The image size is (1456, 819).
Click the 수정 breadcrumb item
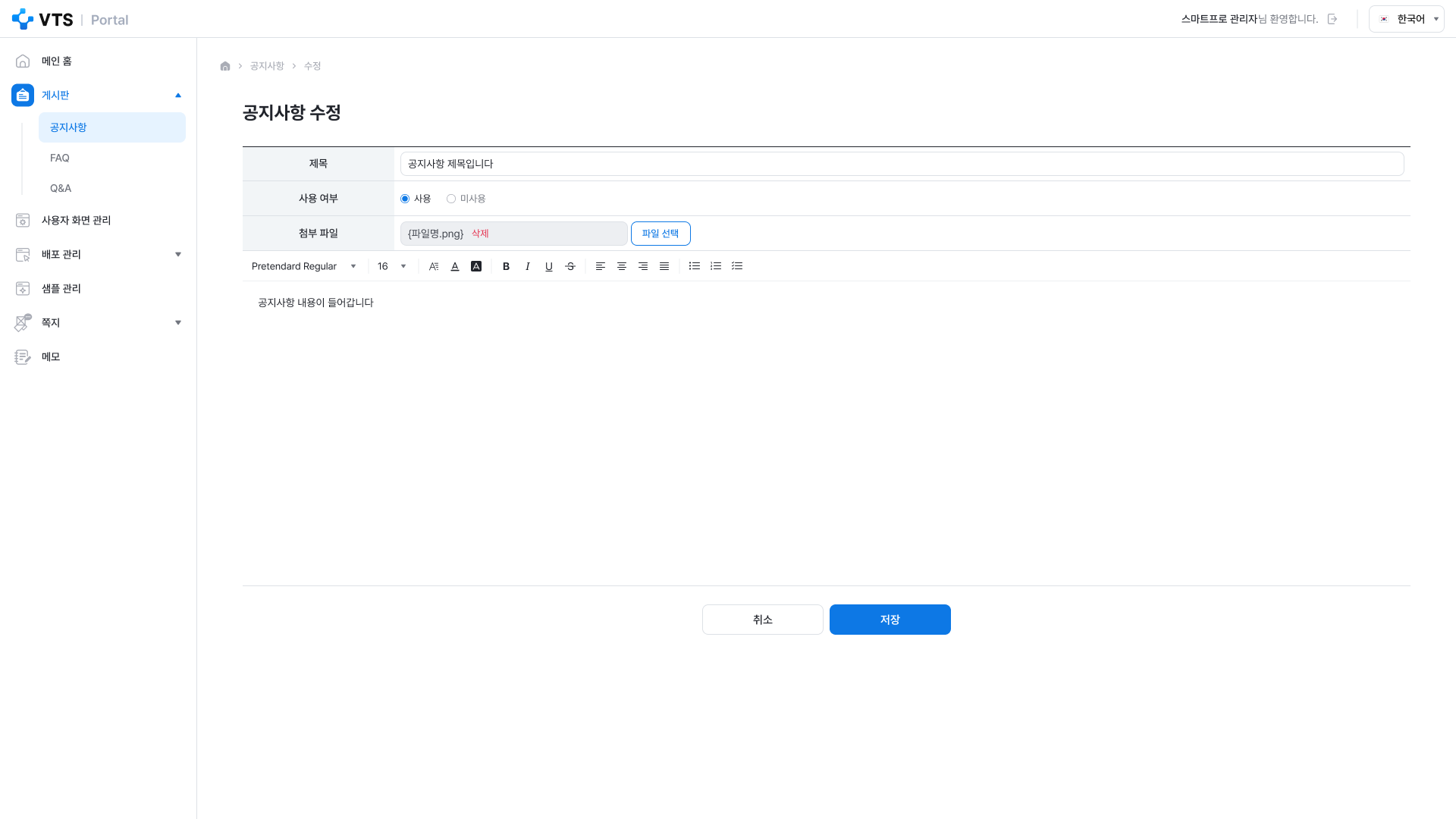pyautogui.click(x=312, y=66)
